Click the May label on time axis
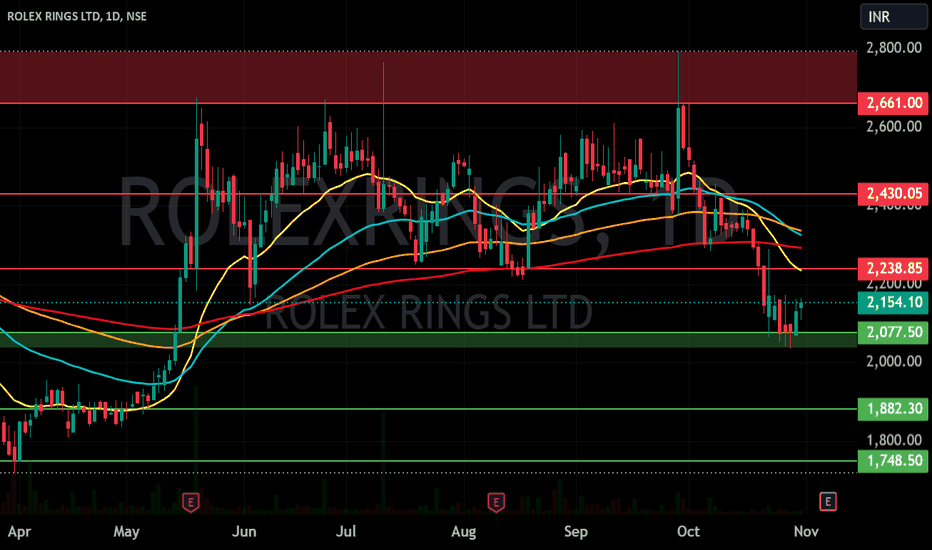This screenshot has height=550, width=932. pyautogui.click(x=126, y=532)
